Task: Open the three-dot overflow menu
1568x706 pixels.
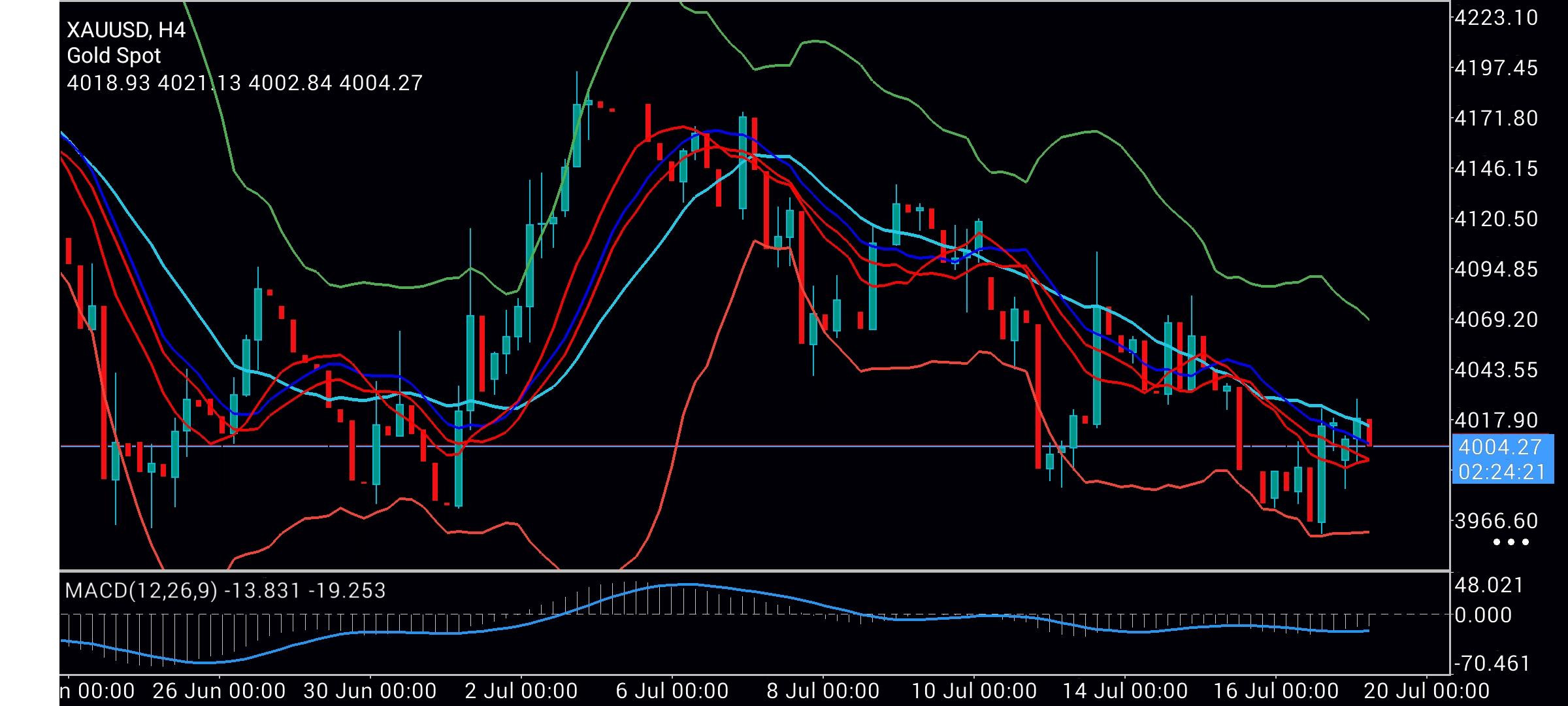Action: (x=1512, y=542)
